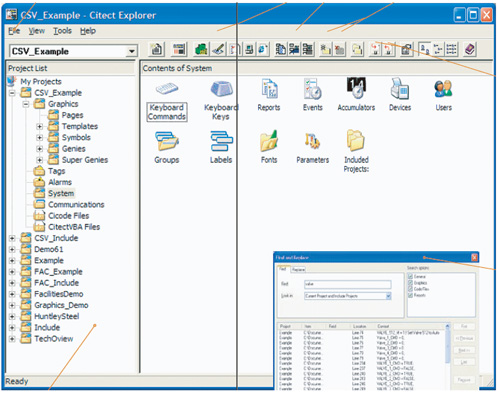Click the Previous button in Find and Replace
Screen dimensions: 500x395
tap(464, 338)
